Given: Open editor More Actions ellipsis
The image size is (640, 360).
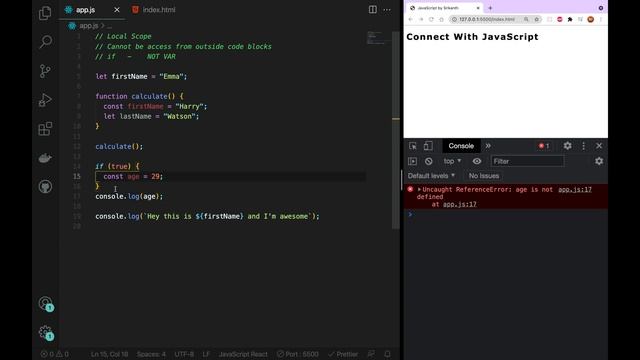Looking at the screenshot, I should point(387,9).
